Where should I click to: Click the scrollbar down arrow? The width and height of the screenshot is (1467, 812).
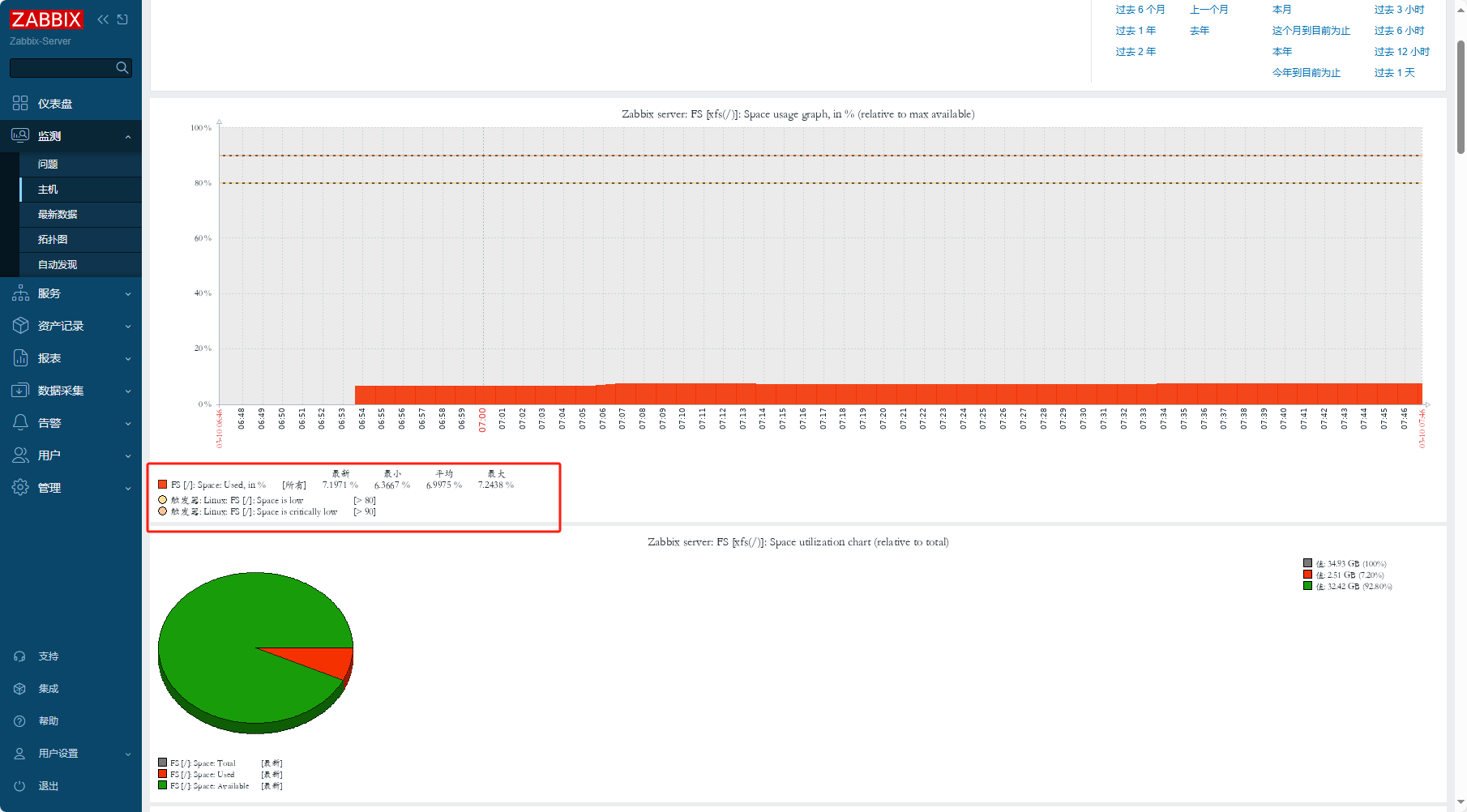click(x=1461, y=802)
